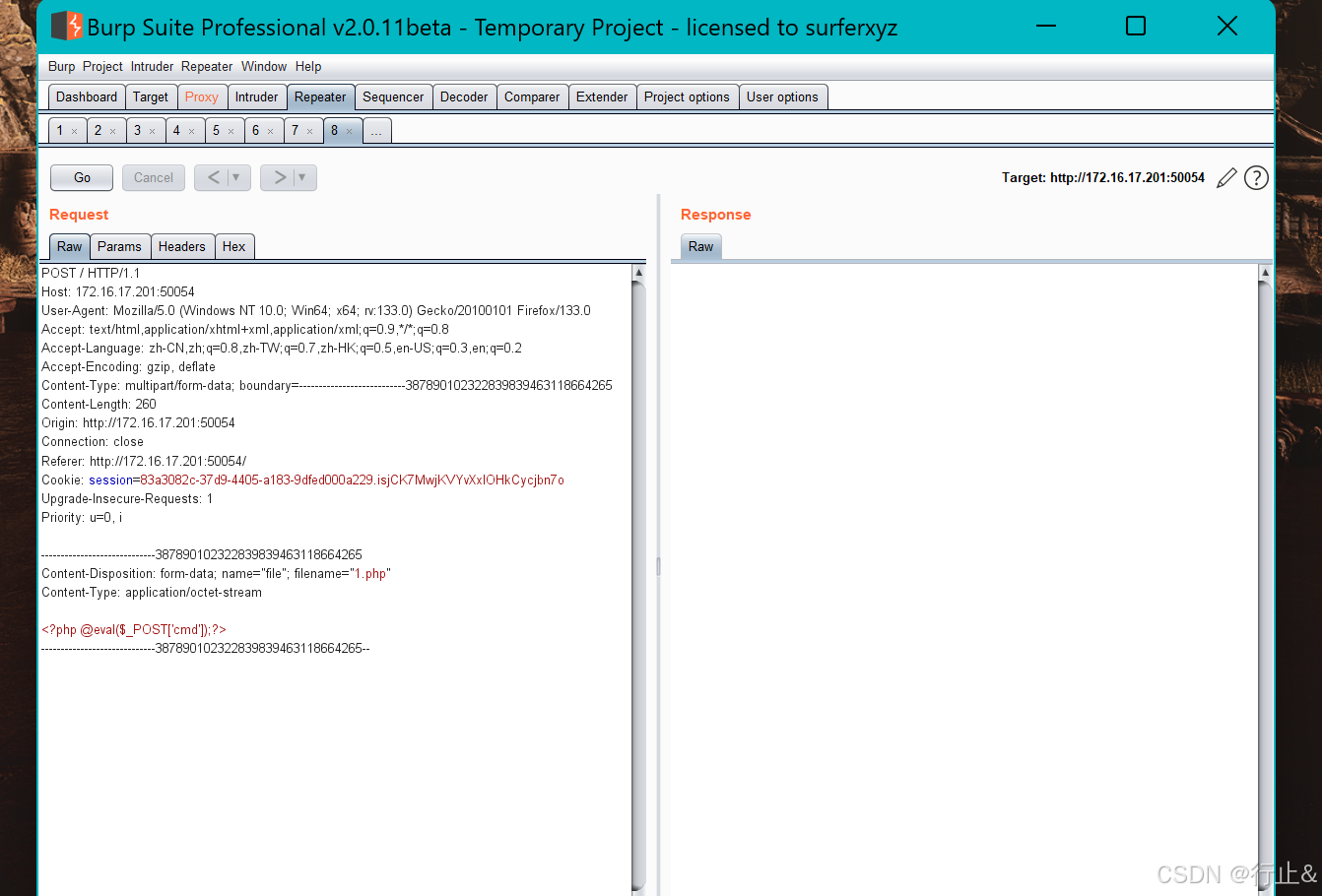This screenshot has height=896, width=1322.
Task: Open the Help menu
Action: click(308, 67)
